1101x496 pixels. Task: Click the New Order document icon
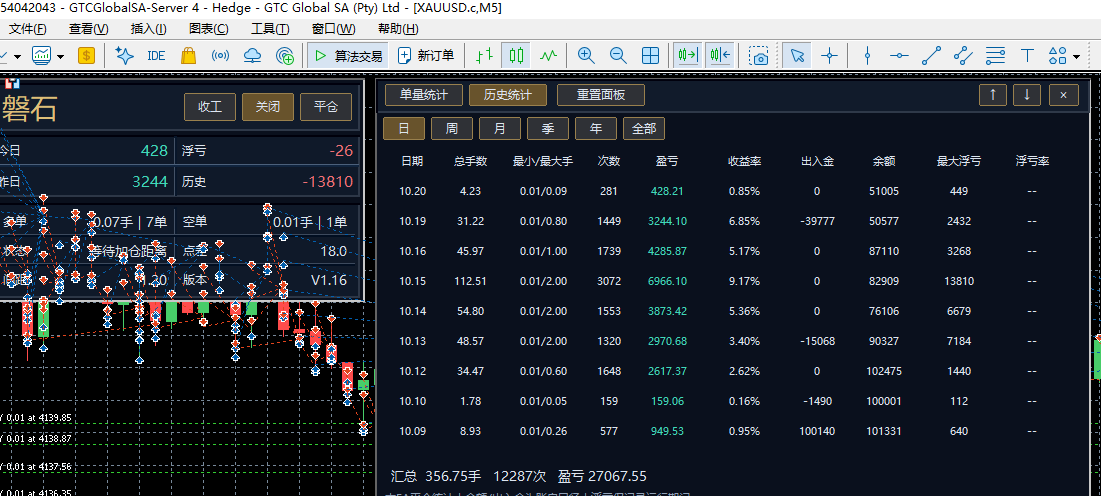point(426,56)
